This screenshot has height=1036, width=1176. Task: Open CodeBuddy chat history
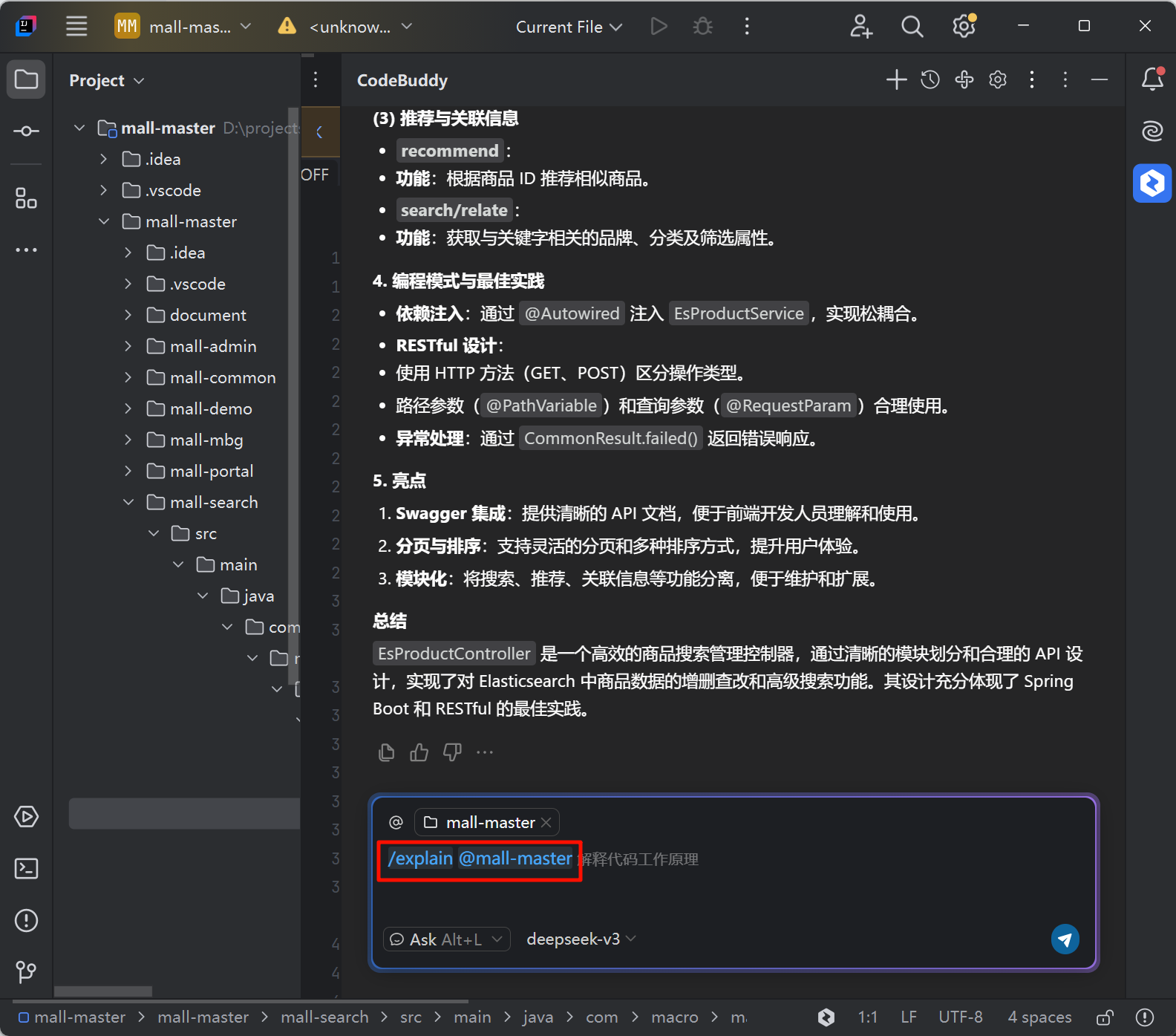click(930, 79)
